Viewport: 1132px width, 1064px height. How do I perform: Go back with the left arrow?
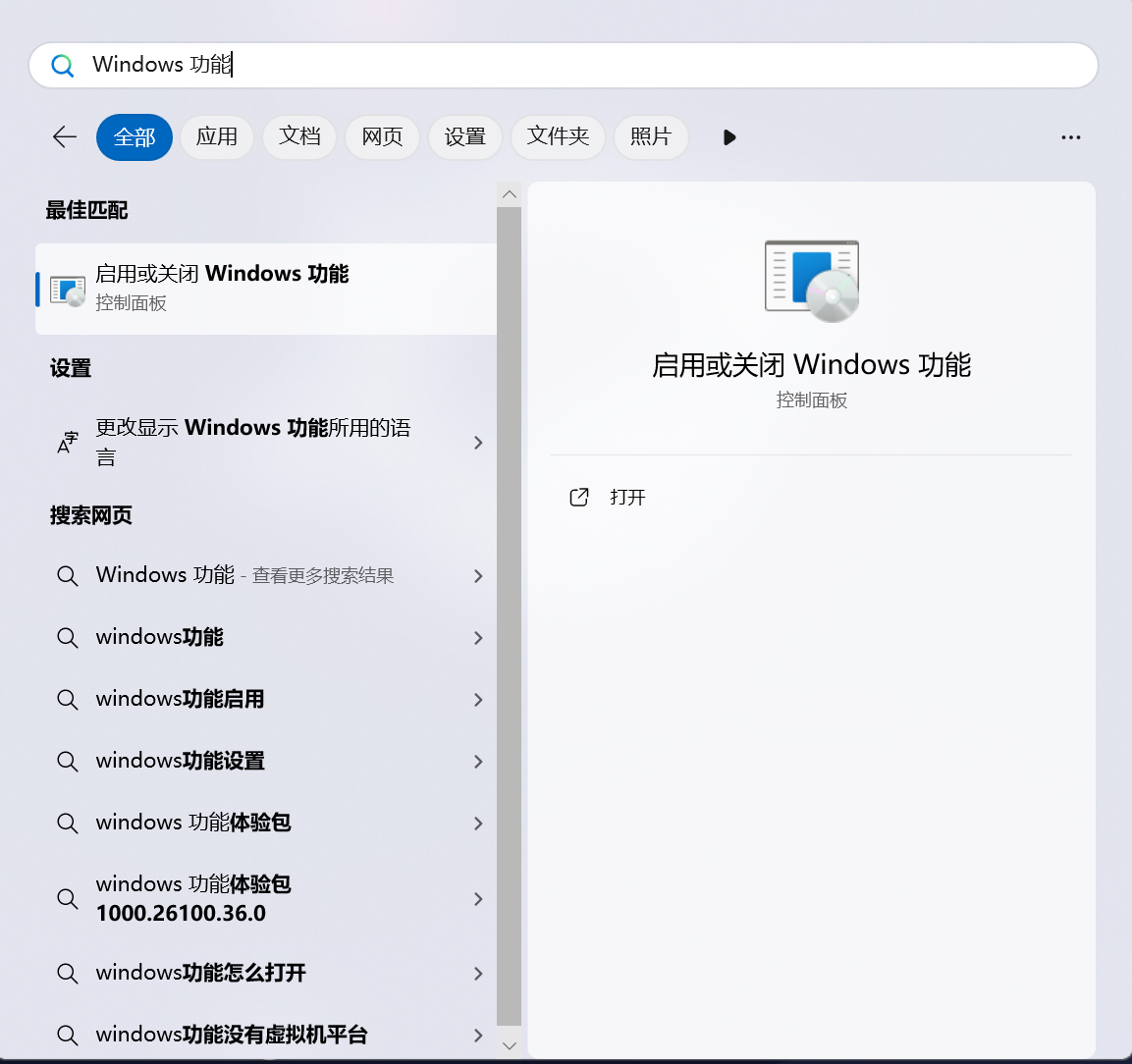[x=65, y=136]
